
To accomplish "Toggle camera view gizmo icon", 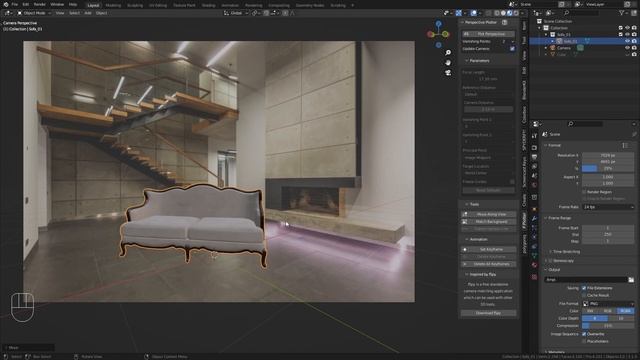I will tap(448, 73).
